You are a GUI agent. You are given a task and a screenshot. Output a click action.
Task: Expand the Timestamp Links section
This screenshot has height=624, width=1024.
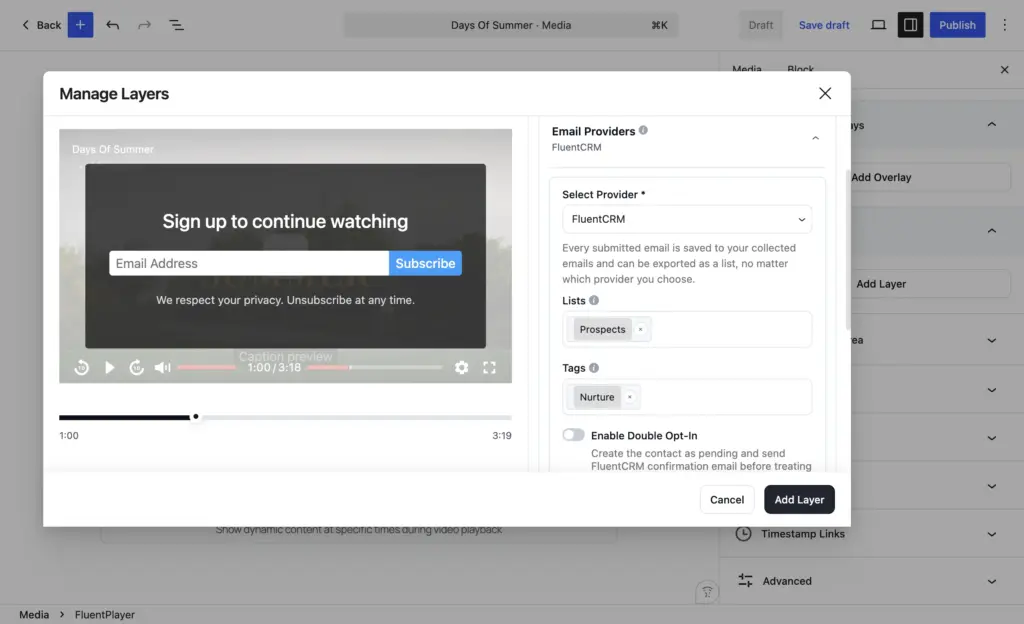[x=991, y=534]
